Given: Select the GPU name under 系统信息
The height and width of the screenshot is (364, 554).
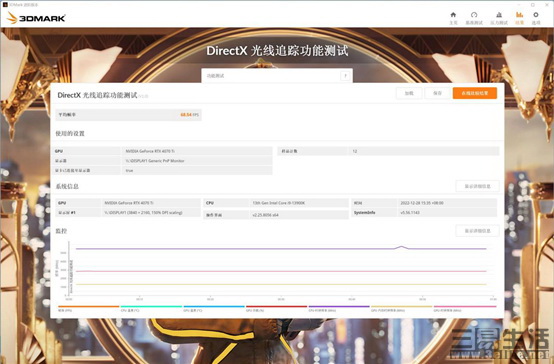Looking at the screenshot, I should tap(129, 203).
